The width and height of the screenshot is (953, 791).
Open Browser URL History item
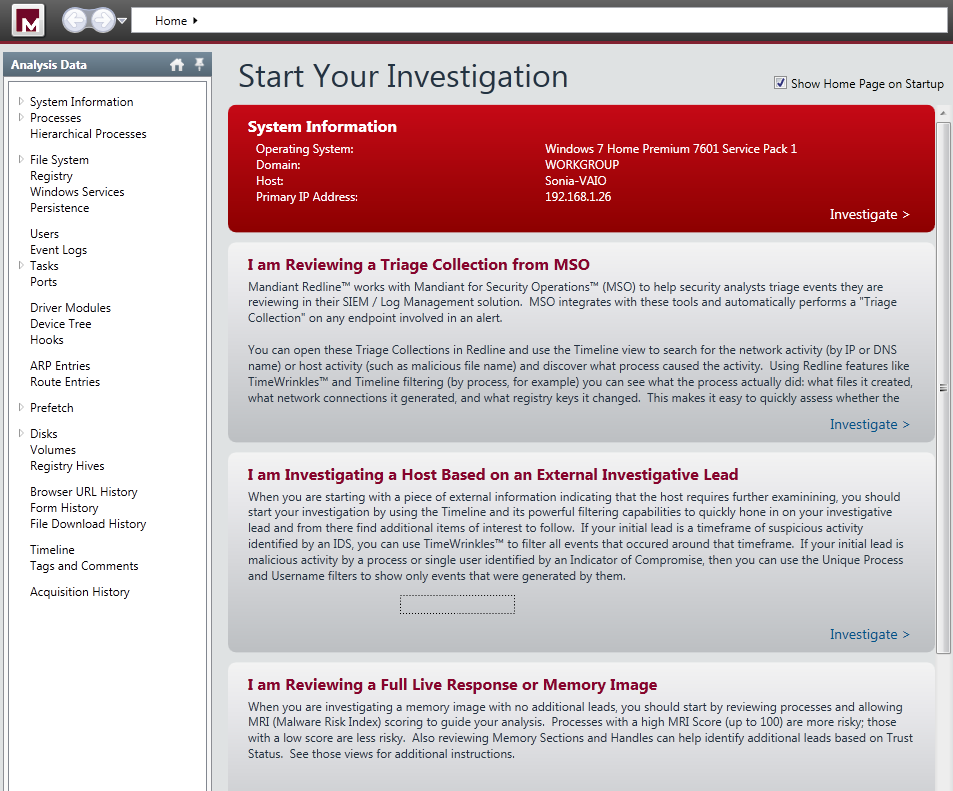click(83, 492)
